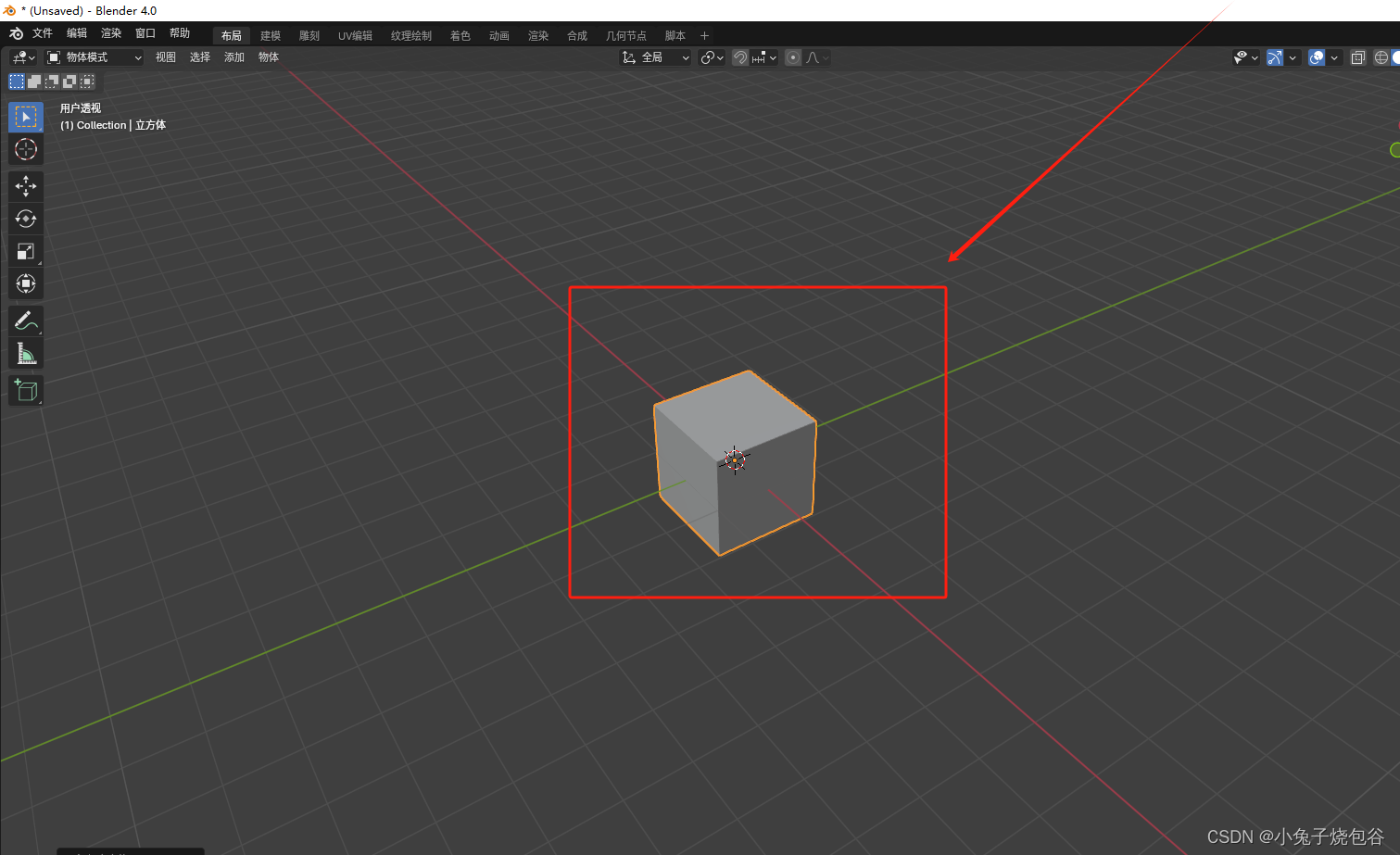
Task: Switch to the 布局 (Layout) workspace tab
Action: [x=232, y=36]
